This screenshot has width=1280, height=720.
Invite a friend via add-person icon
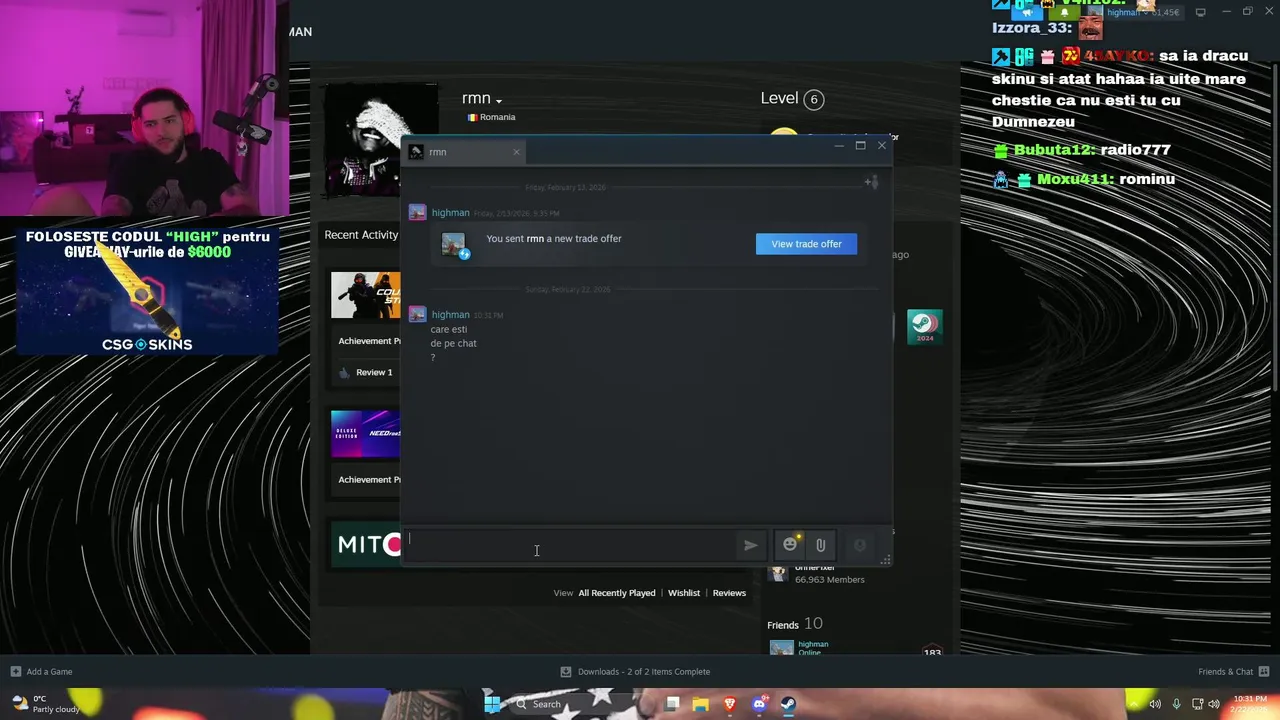point(871,182)
